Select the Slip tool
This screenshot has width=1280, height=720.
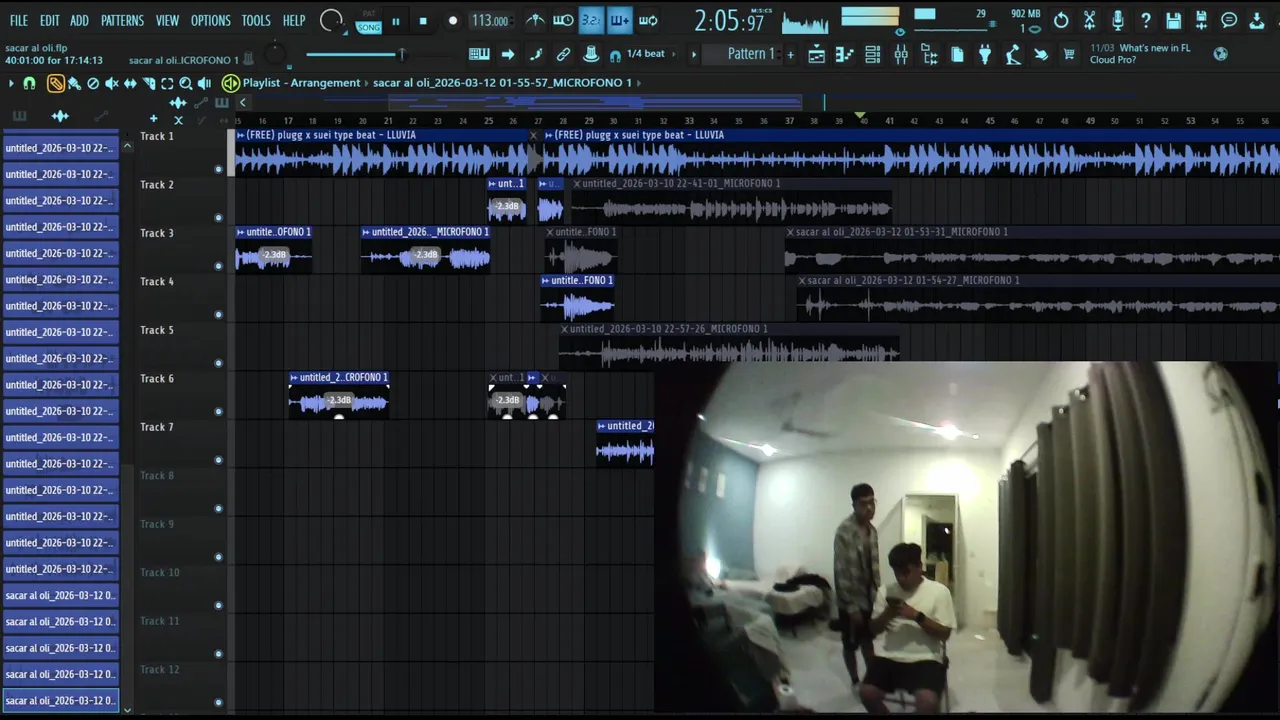tap(130, 83)
